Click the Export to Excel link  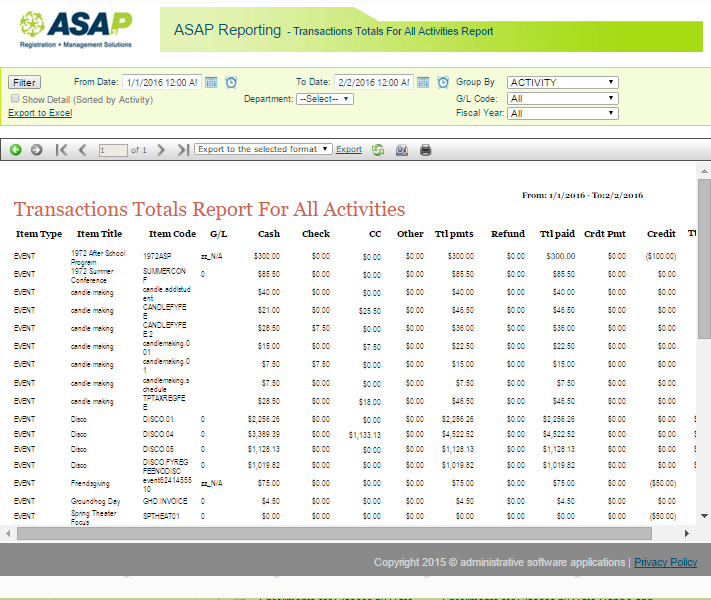pyautogui.click(x=40, y=113)
